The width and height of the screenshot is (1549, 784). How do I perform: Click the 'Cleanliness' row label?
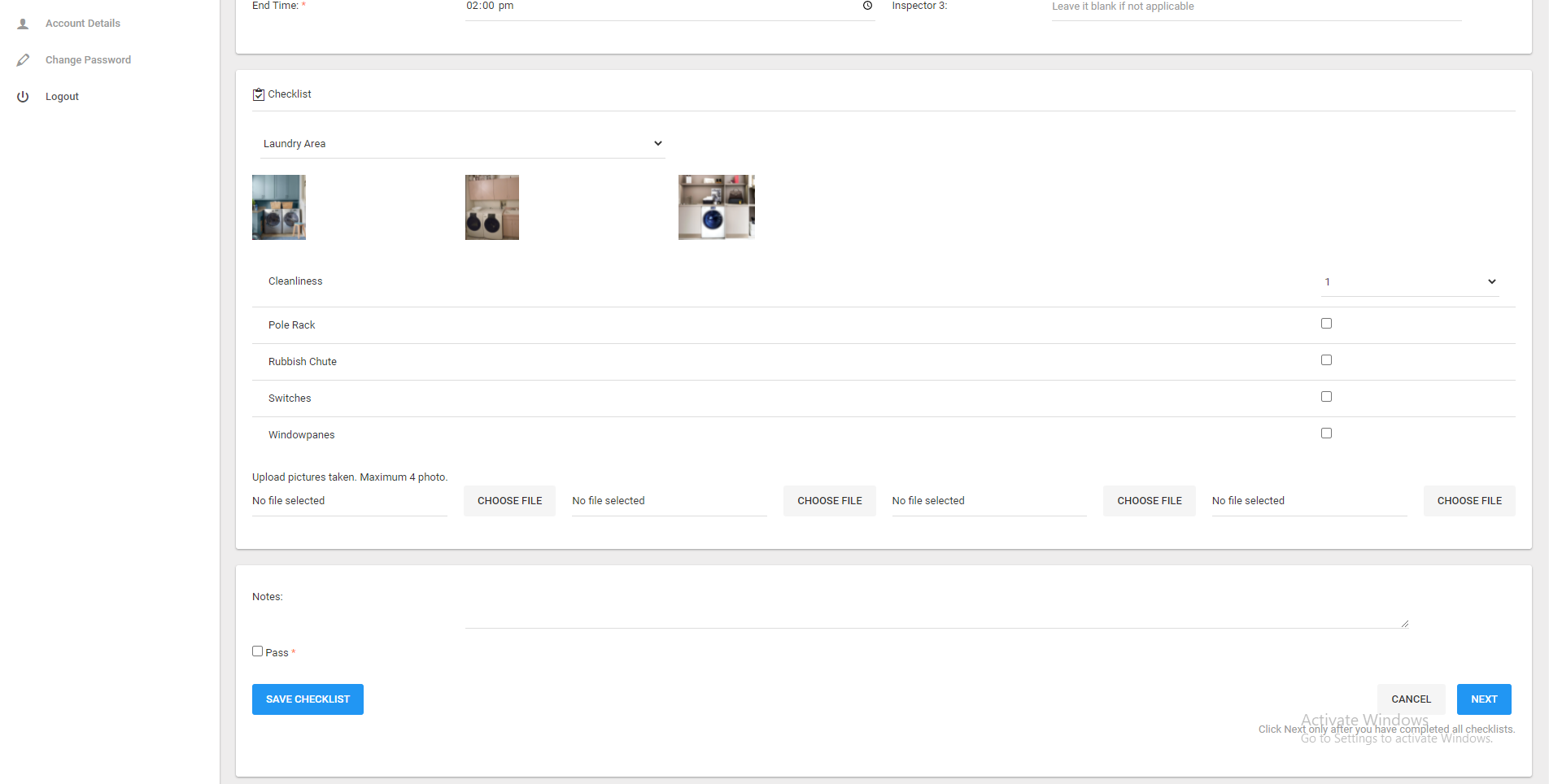[295, 281]
